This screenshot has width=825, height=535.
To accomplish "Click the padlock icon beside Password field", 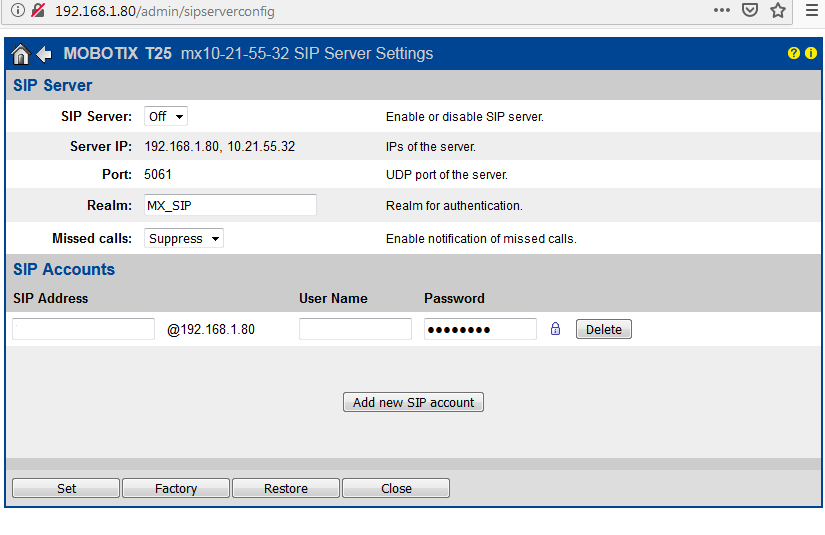I will [556, 329].
